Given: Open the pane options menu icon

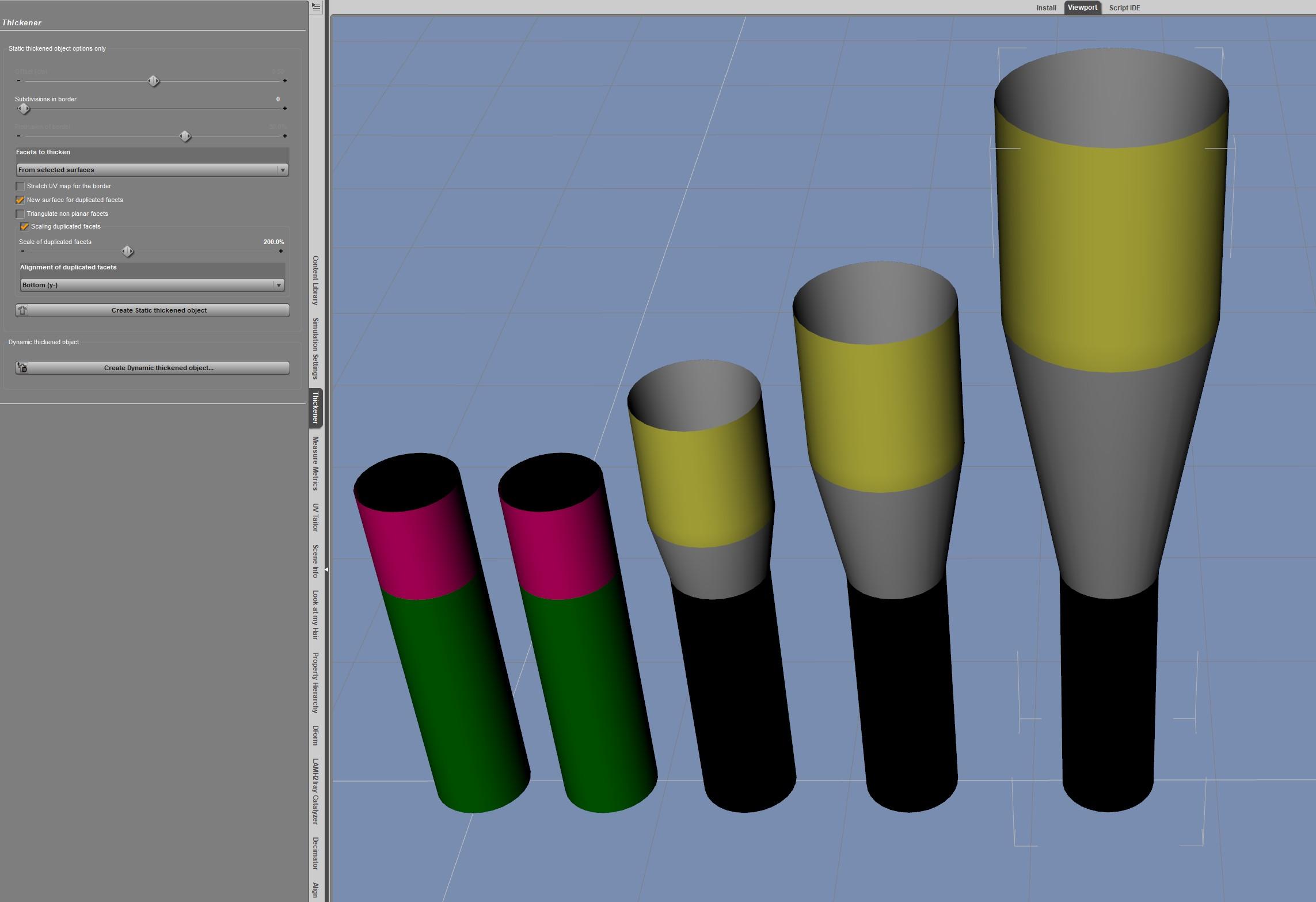Looking at the screenshot, I should (x=316, y=7).
